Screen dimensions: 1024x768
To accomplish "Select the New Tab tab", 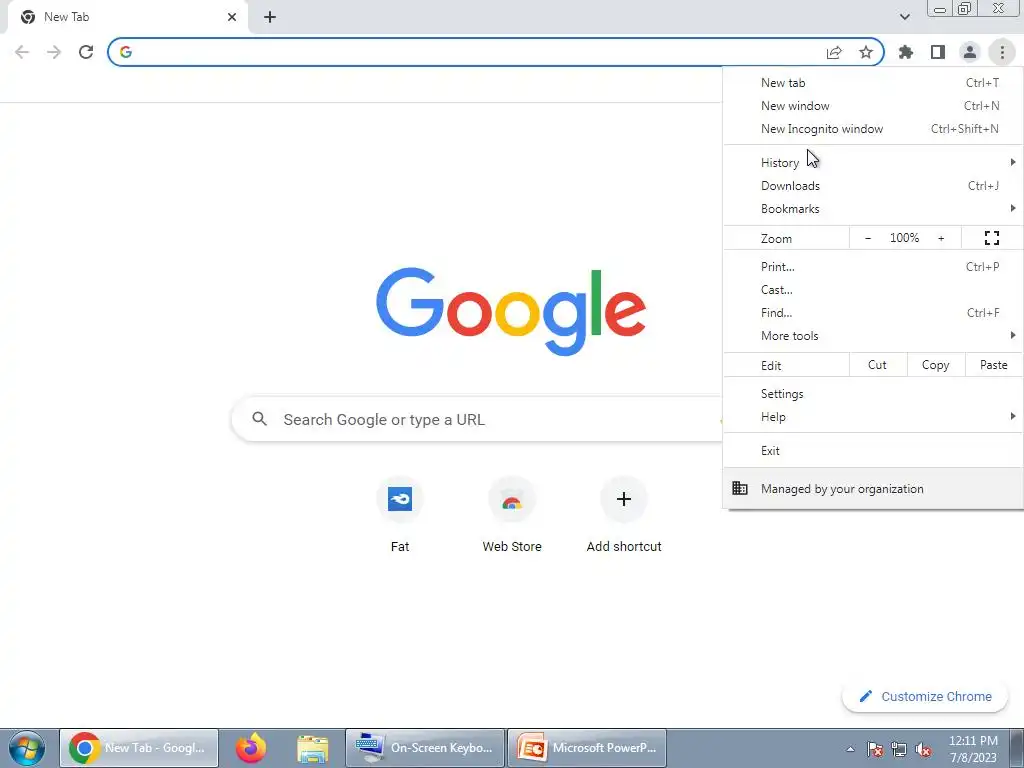I will tap(127, 17).
